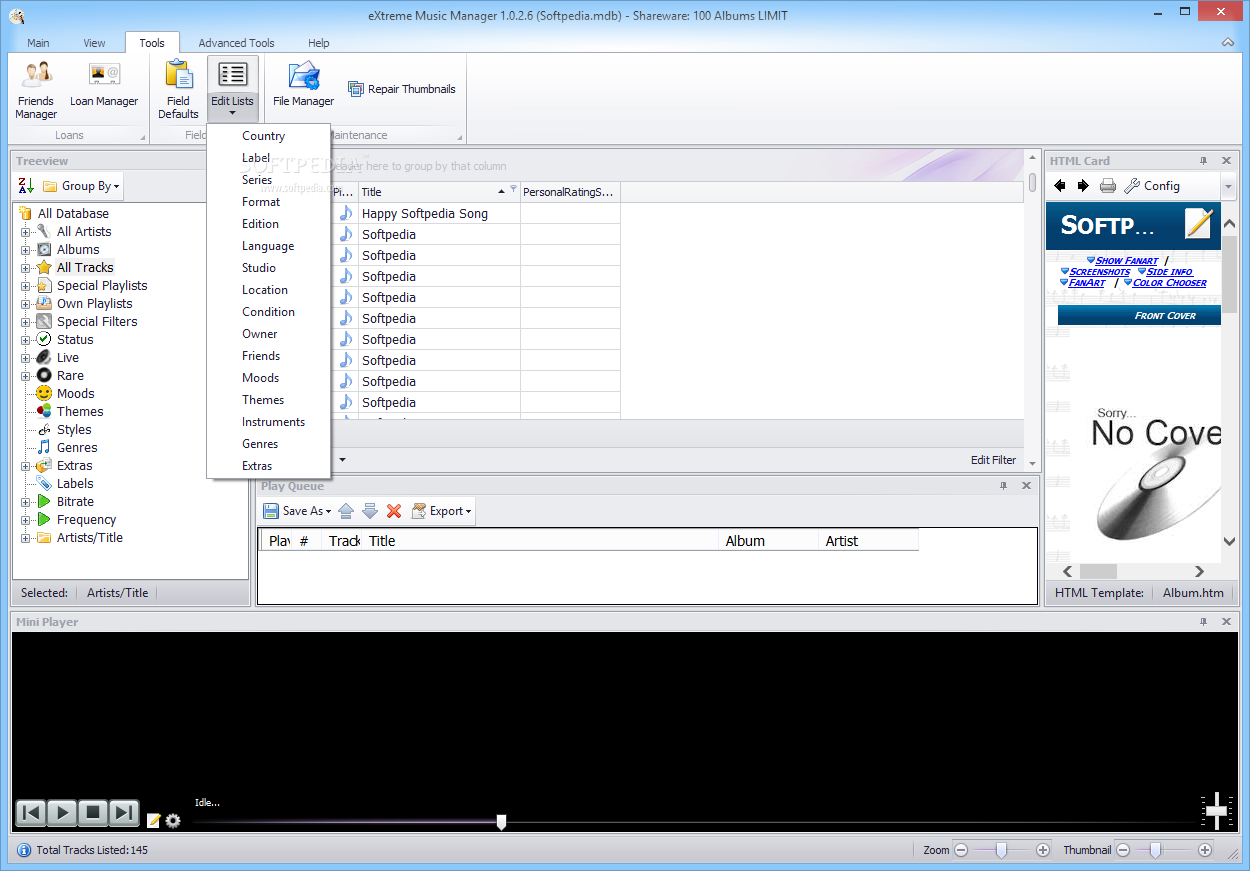Switch to the Advanced Tools tab

click(x=236, y=43)
